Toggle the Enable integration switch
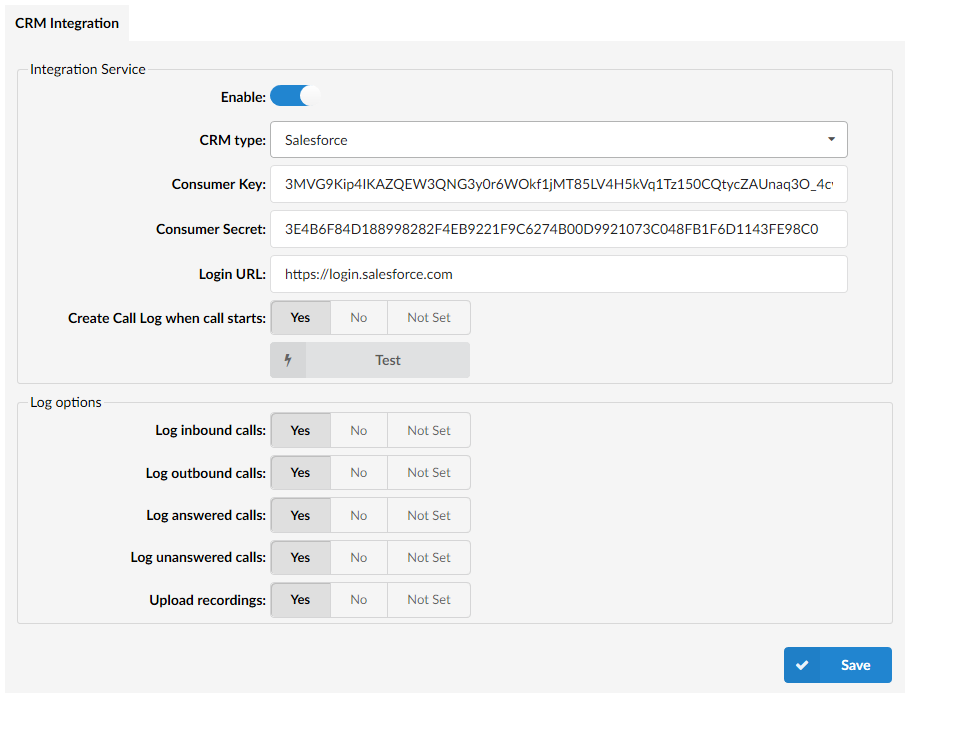The height and width of the screenshot is (729, 954). click(x=295, y=97)
